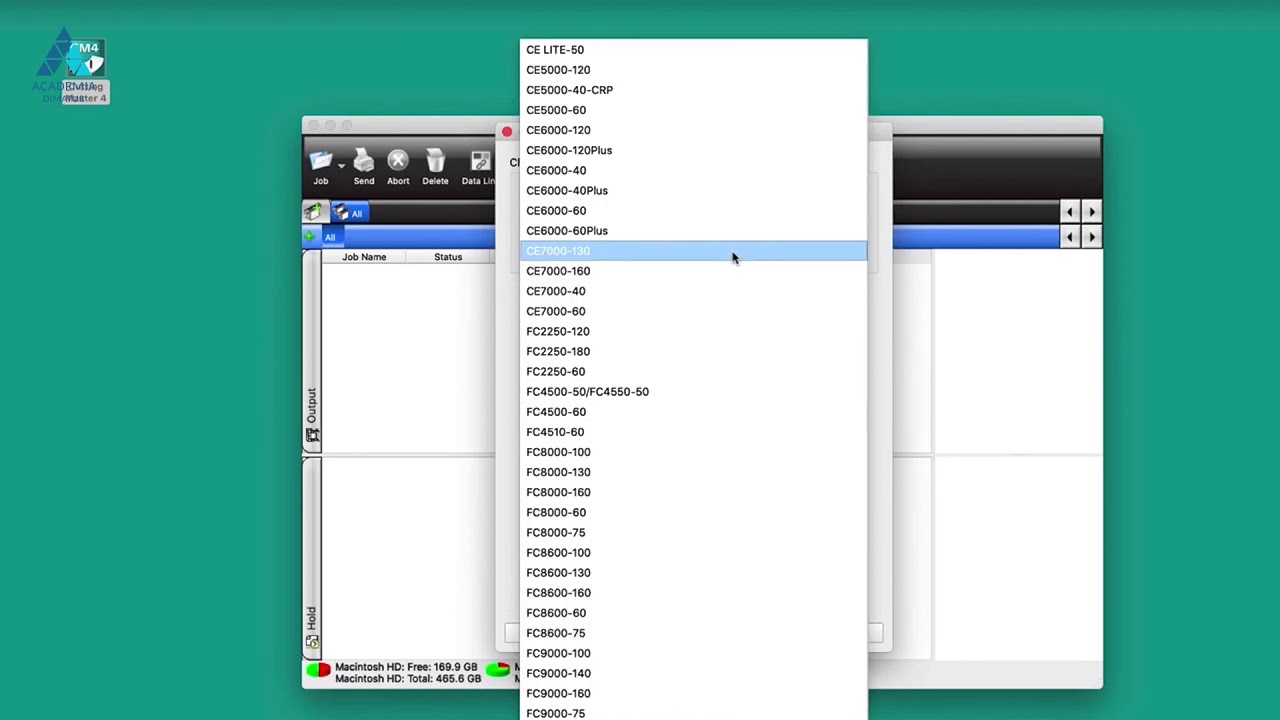The image size is (1280, 720).
Task: Click the second disk usage pie icon
Action: (x=498, y=669)
